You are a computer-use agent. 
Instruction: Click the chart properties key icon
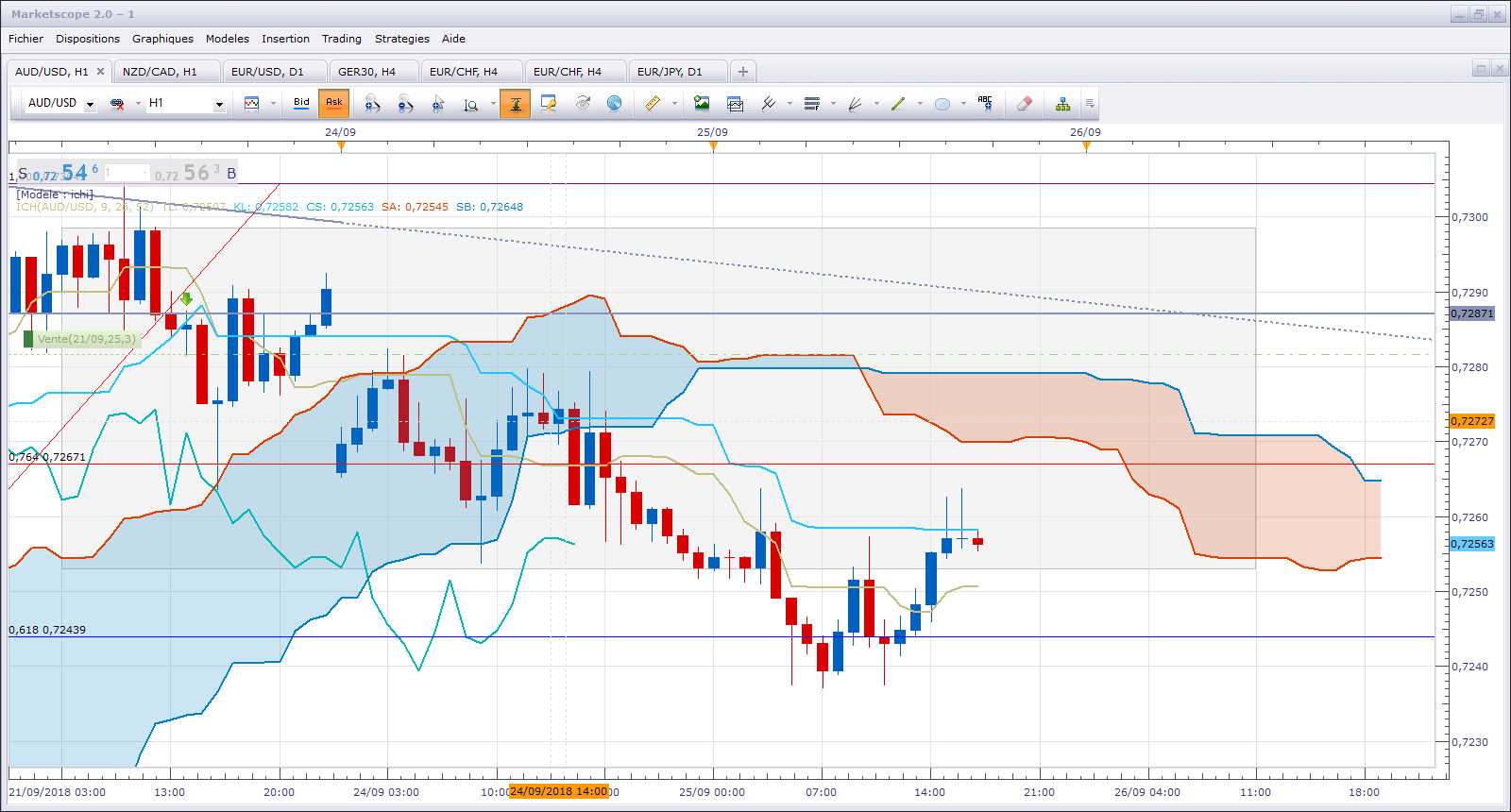549,104
